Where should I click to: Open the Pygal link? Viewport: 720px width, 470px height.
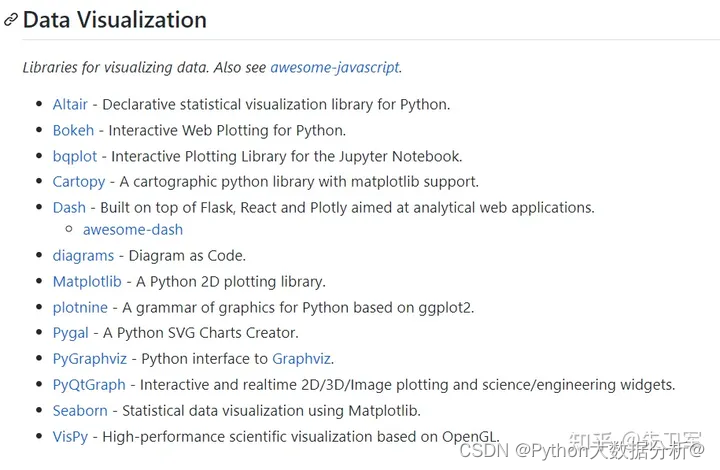[x=71, y=333]
